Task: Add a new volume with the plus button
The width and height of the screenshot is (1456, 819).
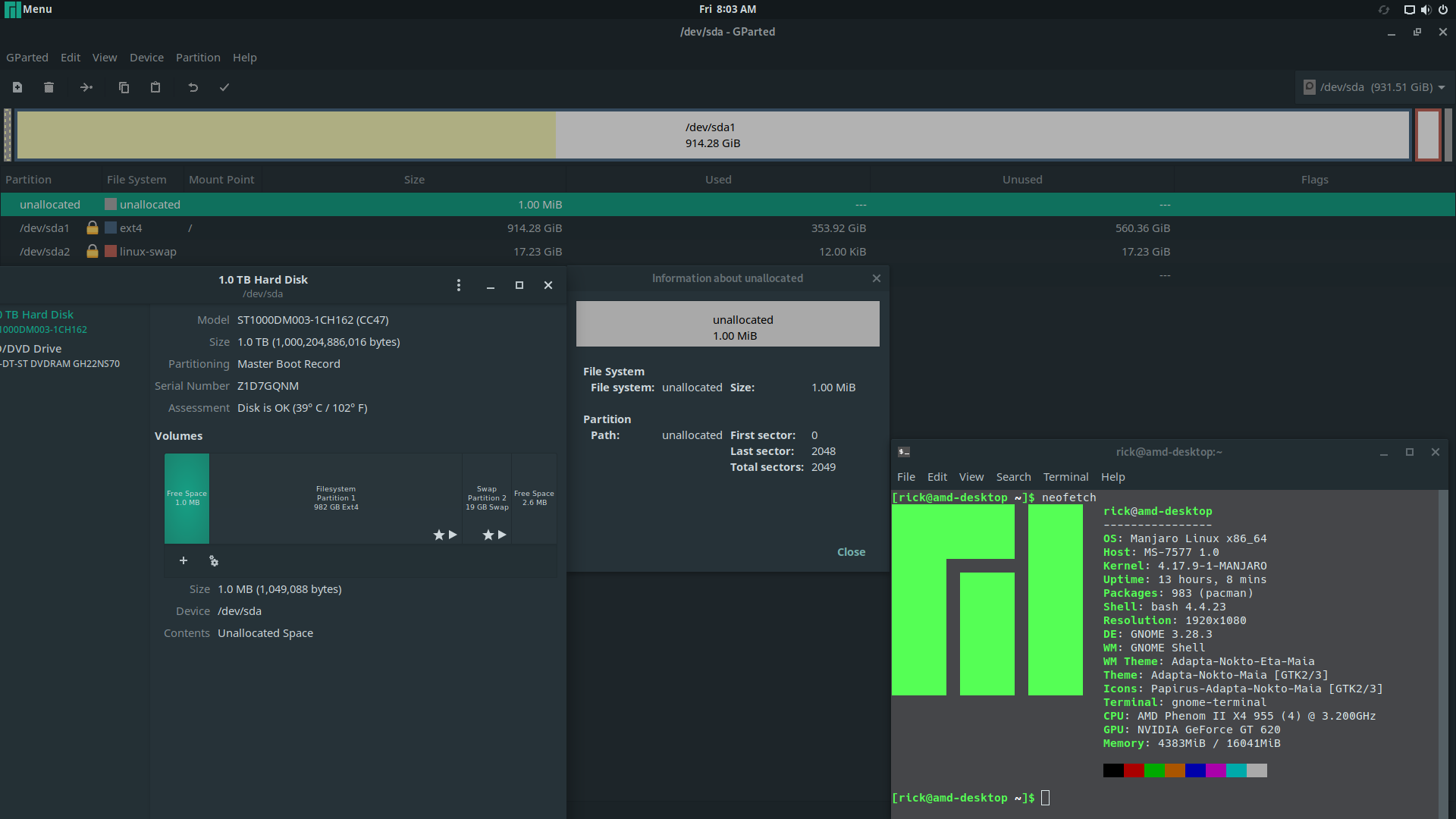Action: tap(184, 560)
